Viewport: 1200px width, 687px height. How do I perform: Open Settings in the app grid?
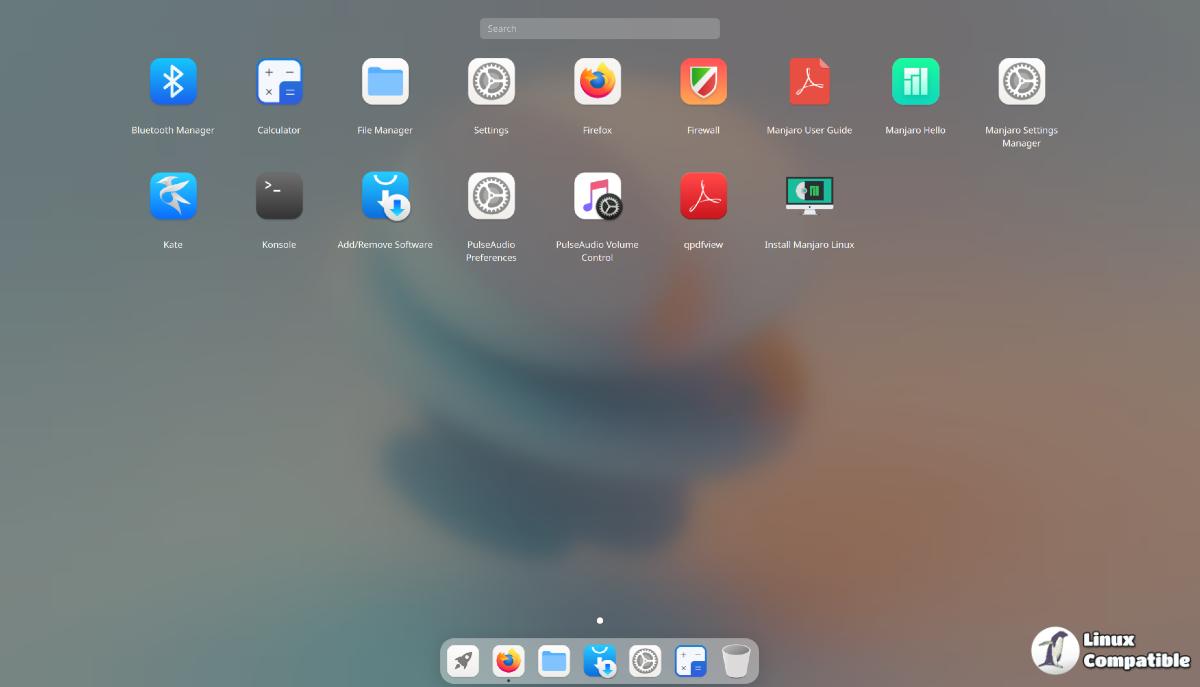point(491,82)
